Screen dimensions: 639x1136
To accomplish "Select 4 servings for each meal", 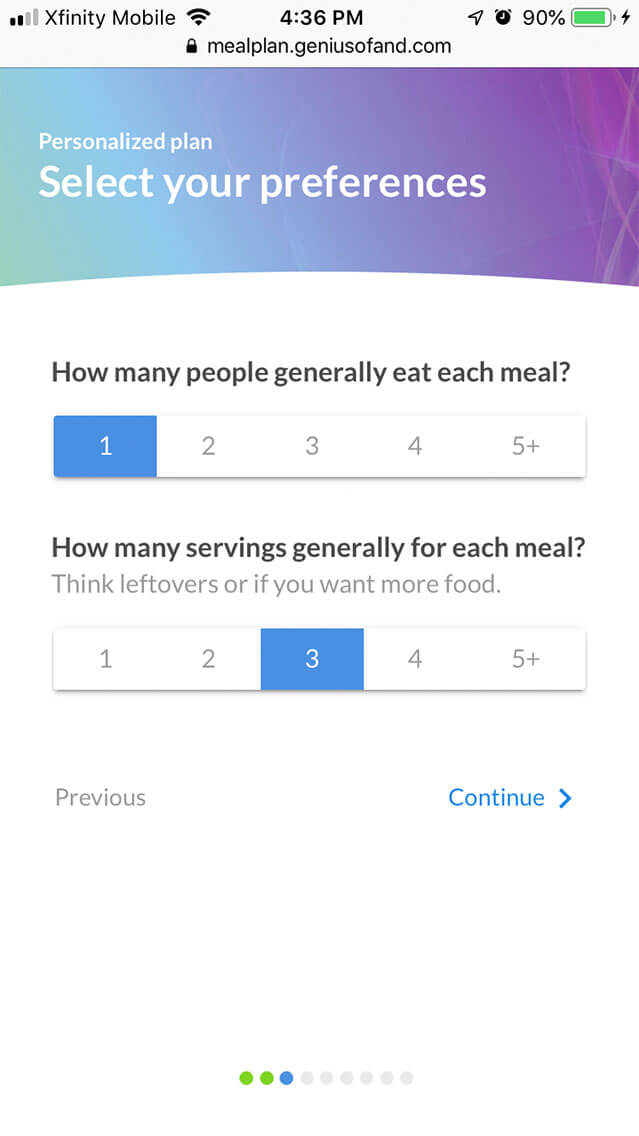I will (415, 659).
